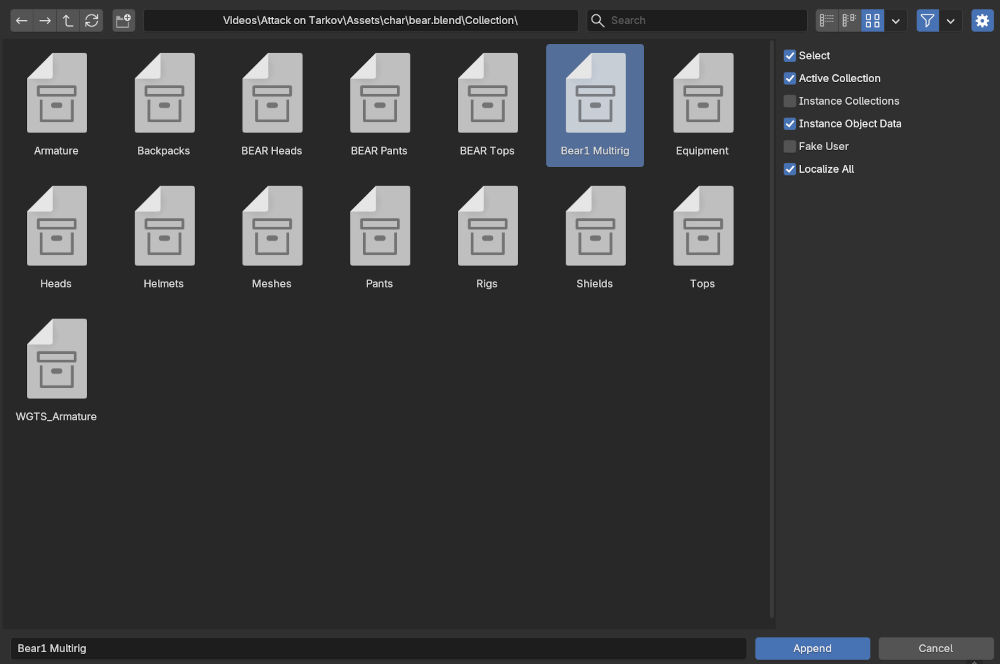This screenshot has height=664, width=1000.
Task: Toggle the filter funnel on or off
Action: tap(927, 20)
